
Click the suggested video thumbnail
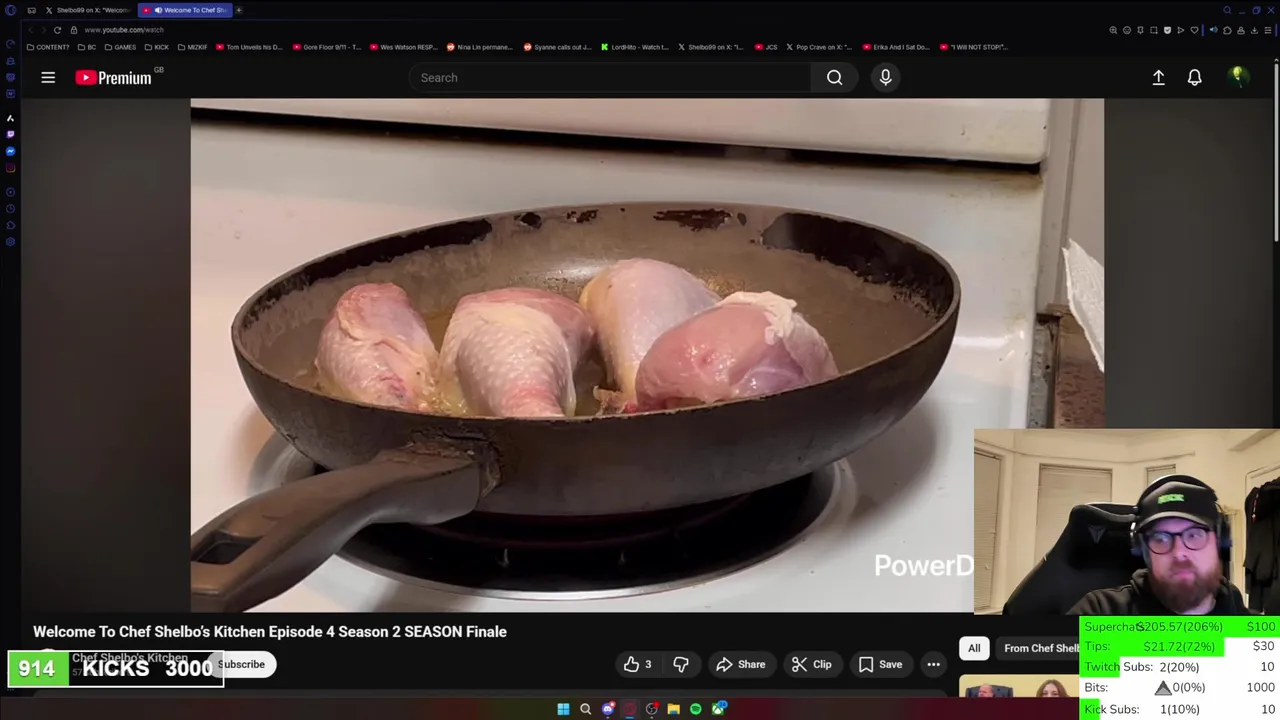[1018, 687]
